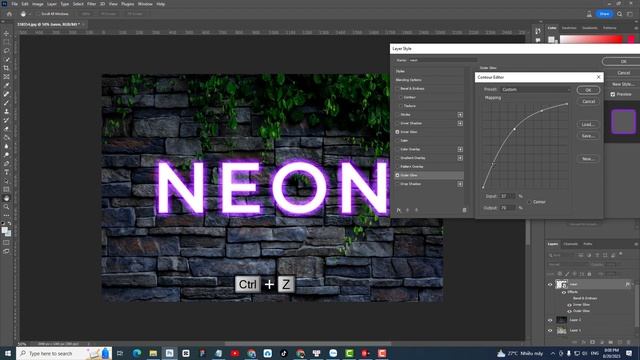Viewport: 640px width, 360px height.
Task: Switch to the Channels tab
Action: [x=571, y=244]
